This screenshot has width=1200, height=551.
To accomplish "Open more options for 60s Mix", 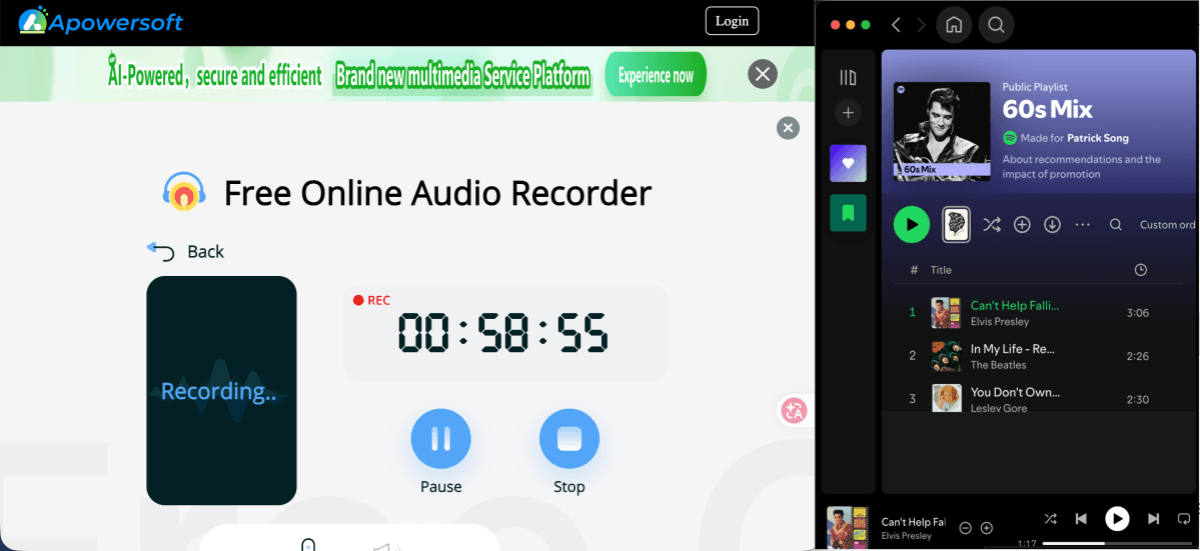I will 1082,225.
